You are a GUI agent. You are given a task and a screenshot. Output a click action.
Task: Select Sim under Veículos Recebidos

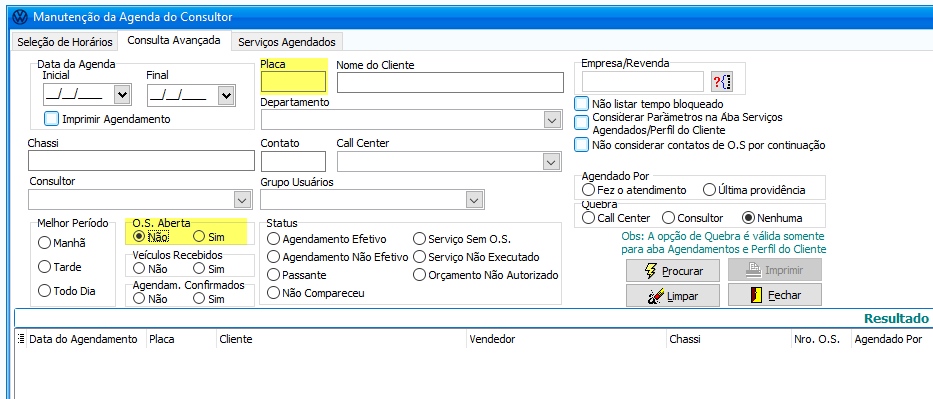(x=200, y=268)
